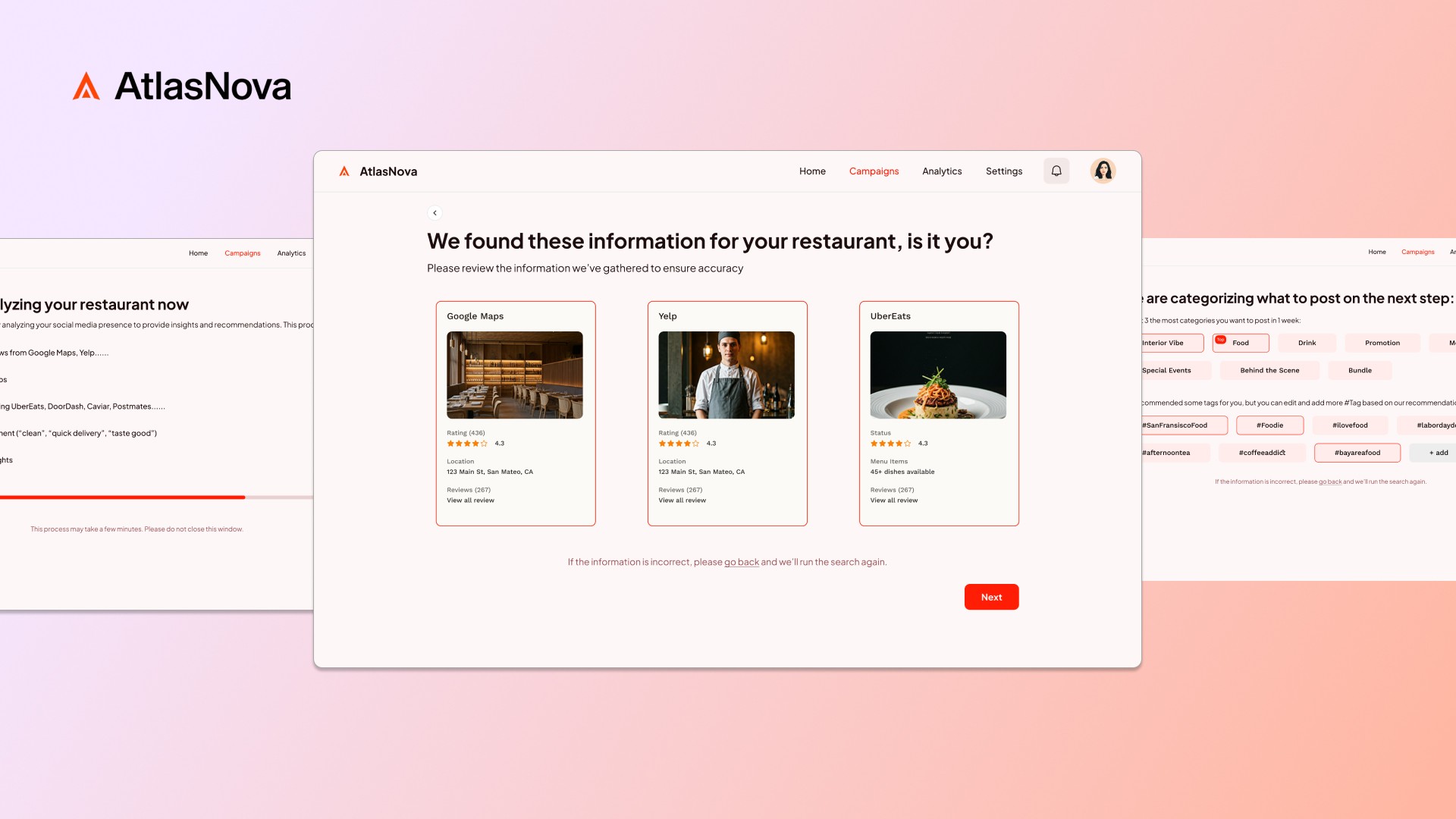Click the large AtlasNova logo at top left
Image resolution: width=1456 pixels, height=819 pixels.
coord(182,86)
